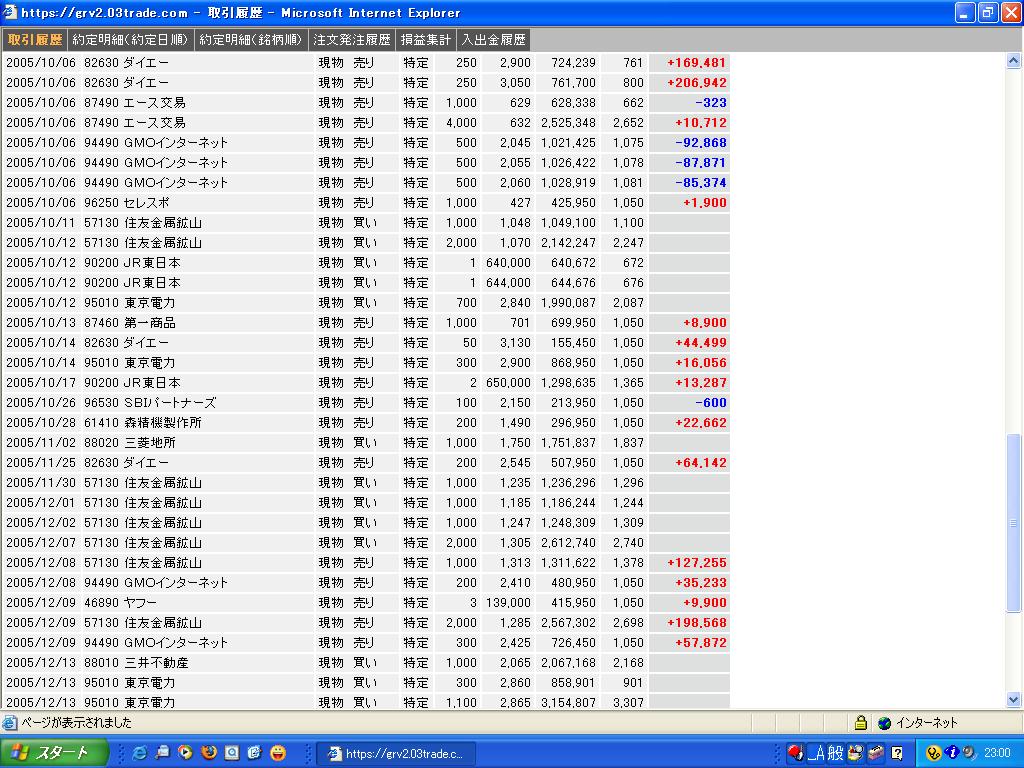This screenshot has height=768, width=1024.
Task: Open the 入出金履歴 tab
Action: pyautogui.click(x=493, y=40)
